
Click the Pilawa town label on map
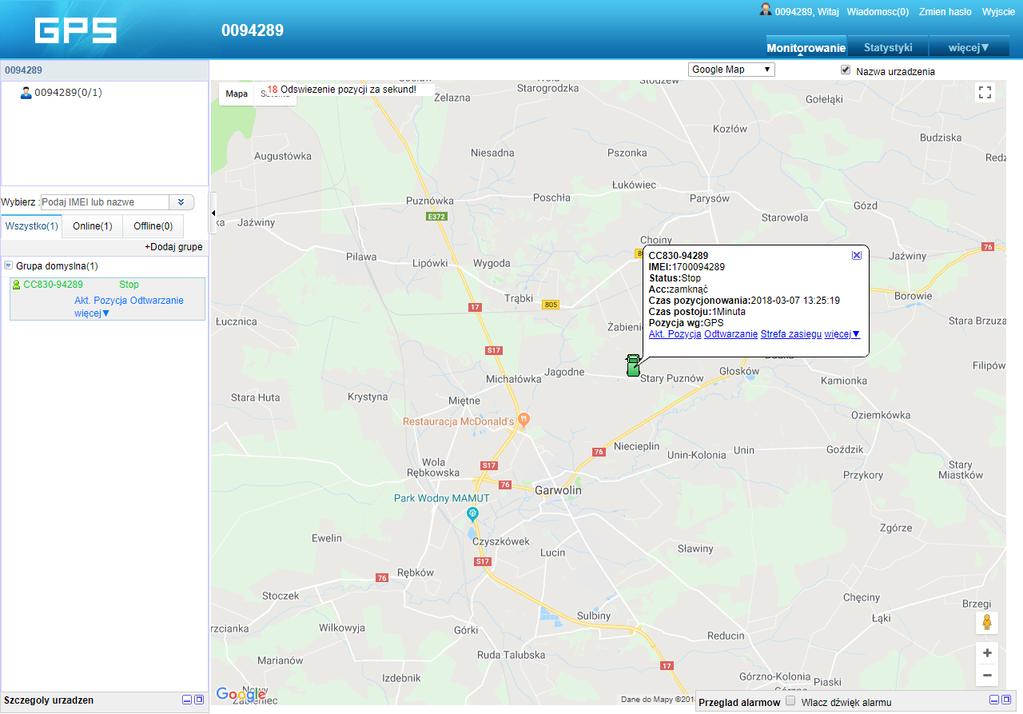[361, 256]
